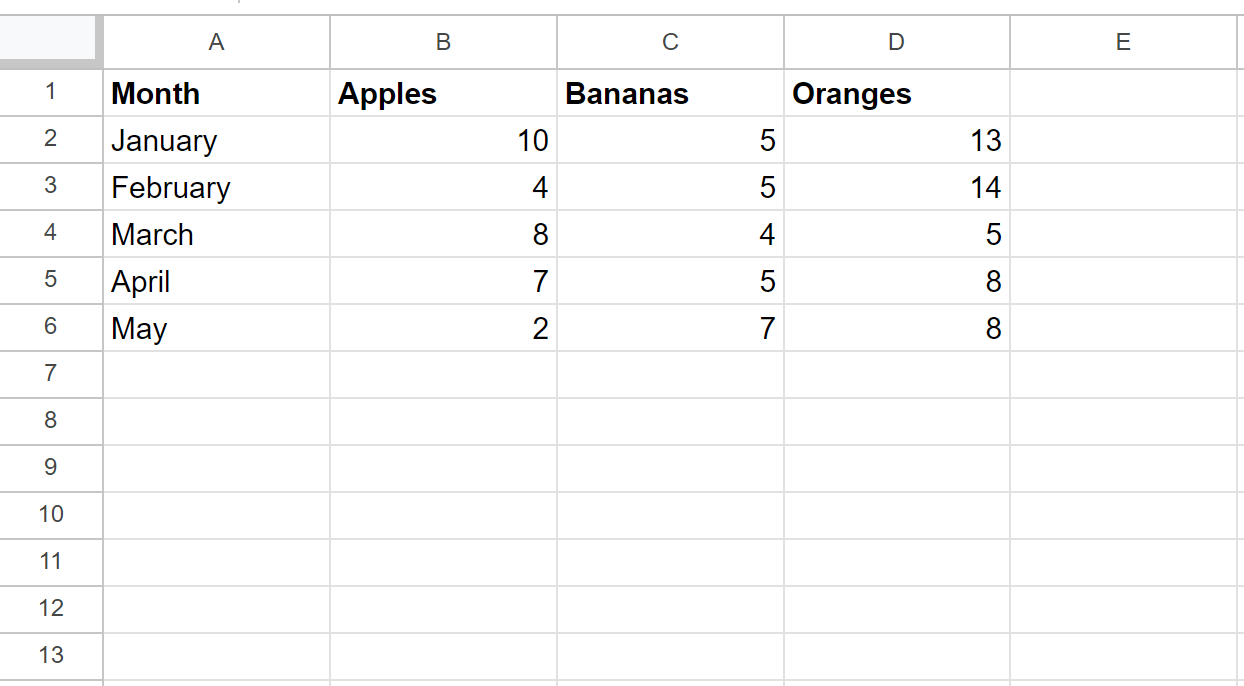Select the cell containing 14

point(897,187)
